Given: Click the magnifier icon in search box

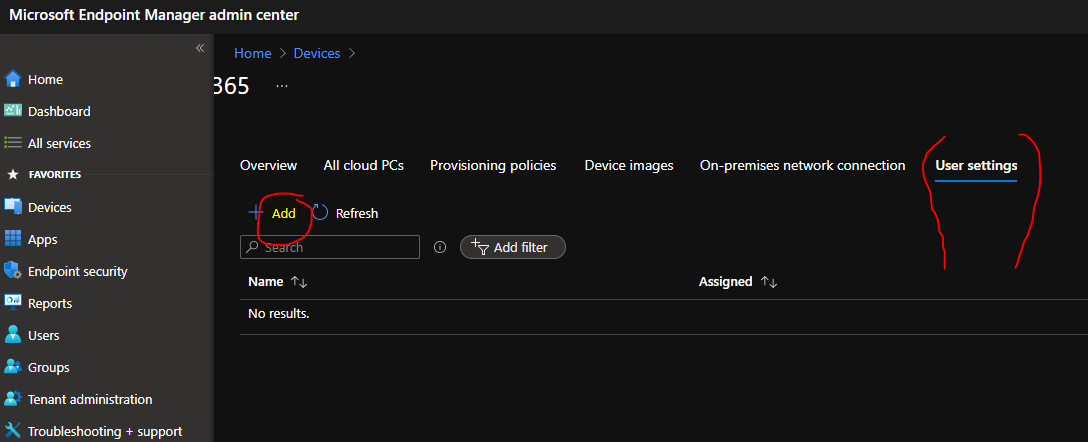Looking at the screenshot, I should (x=253, y=247).
